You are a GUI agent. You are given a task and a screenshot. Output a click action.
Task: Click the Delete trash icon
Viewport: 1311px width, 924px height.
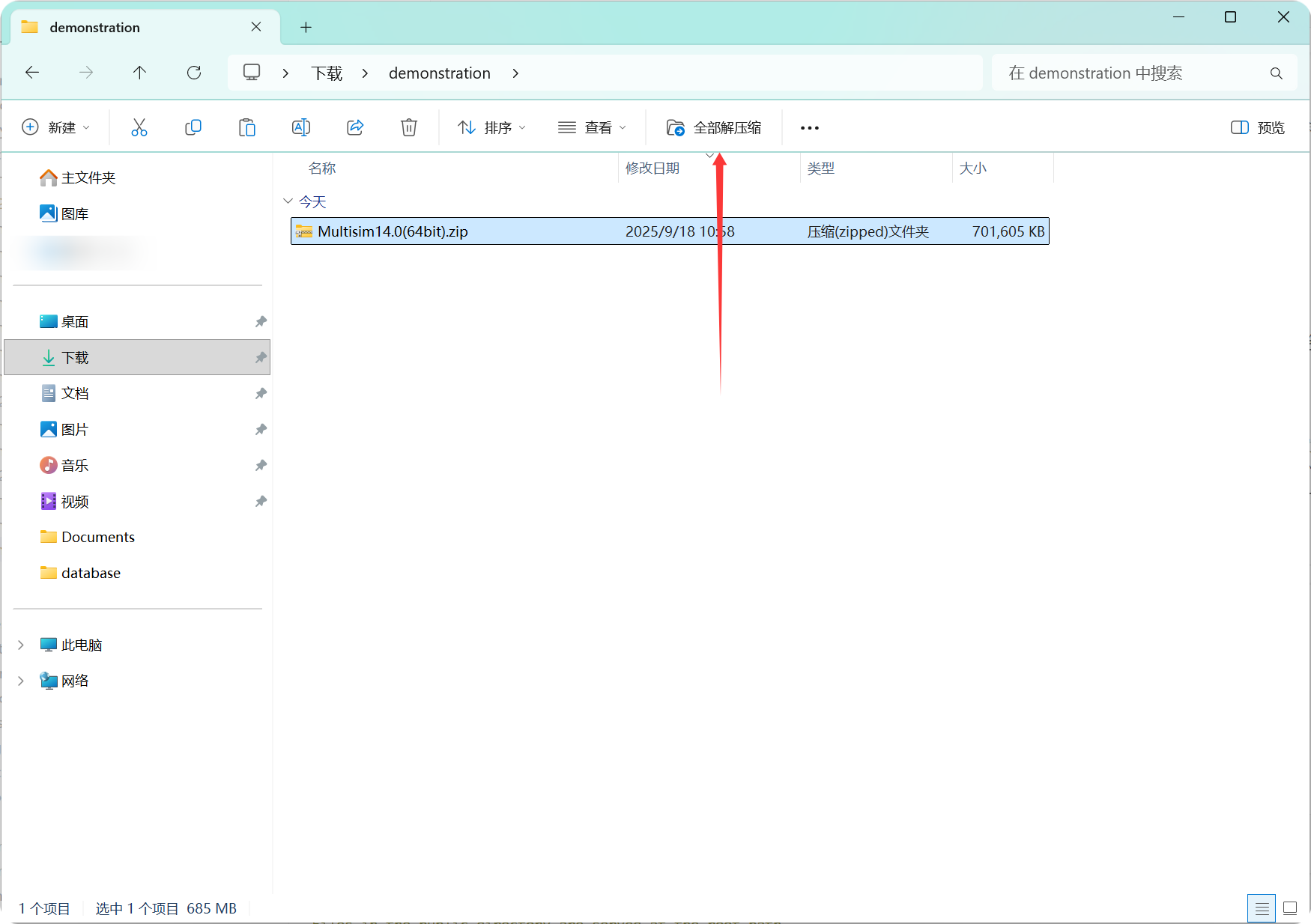pos(409,127)
